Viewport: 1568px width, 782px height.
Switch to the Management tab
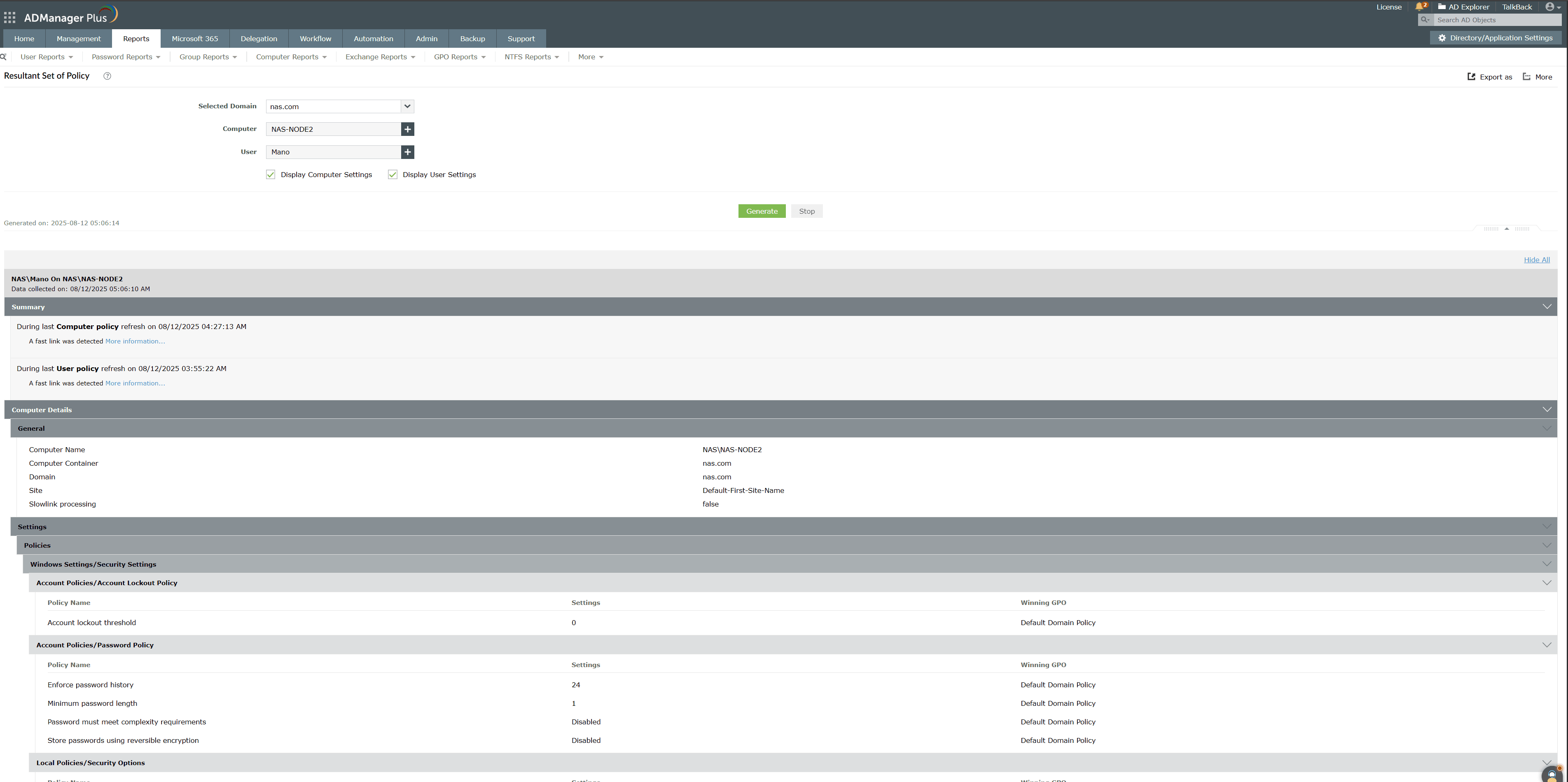coord(79,38)
